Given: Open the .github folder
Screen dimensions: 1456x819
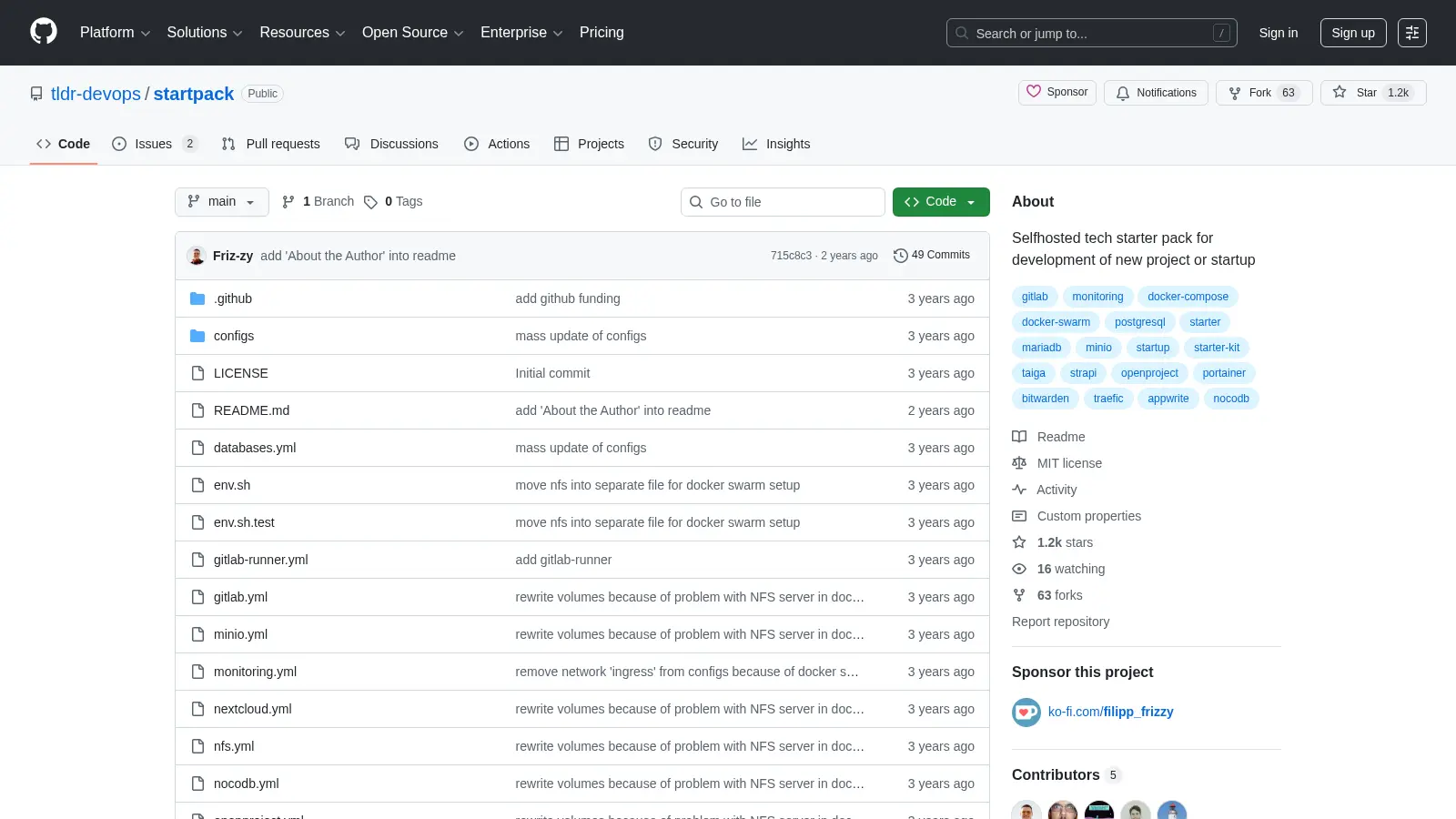Looking at the screenshot, I should click(x=233, y=298).
